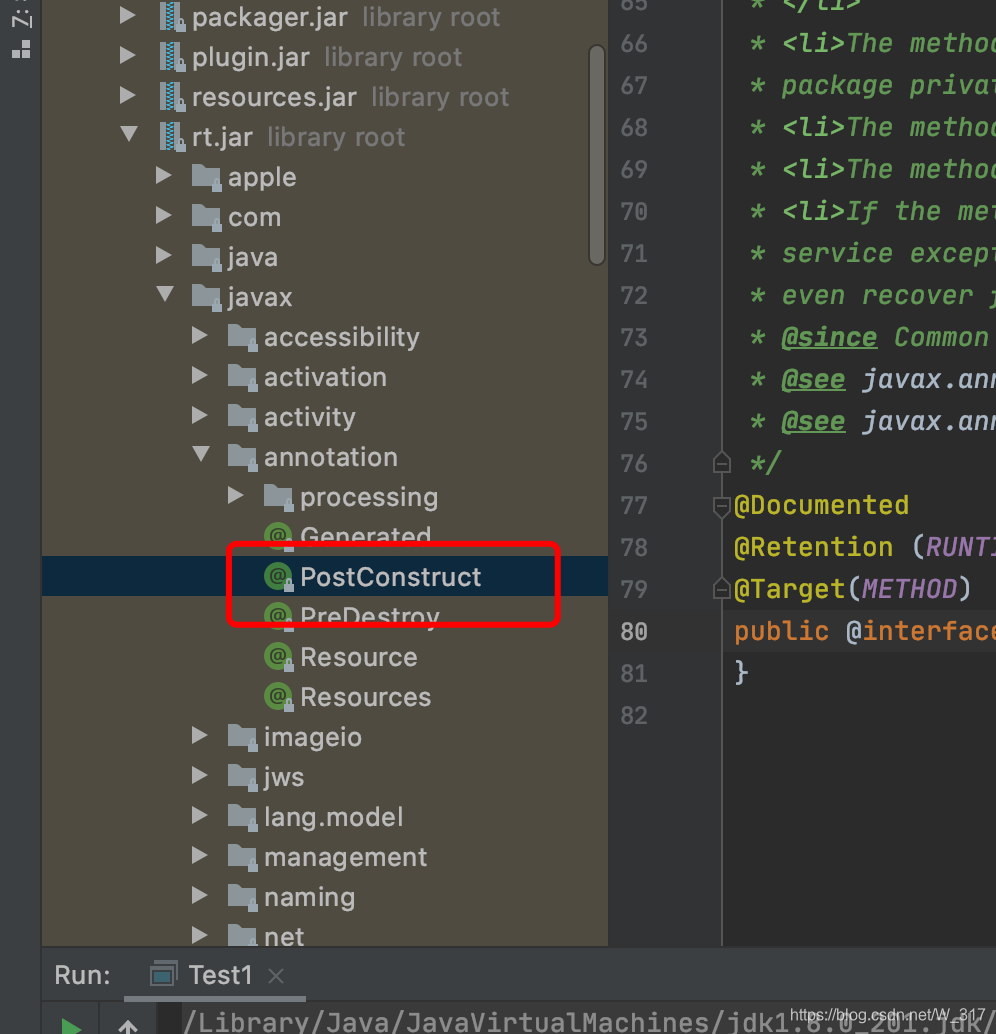This screenshot has width=996, height=1034.
Task: Expand the imageio package
Action: click(x=200, y=735)
